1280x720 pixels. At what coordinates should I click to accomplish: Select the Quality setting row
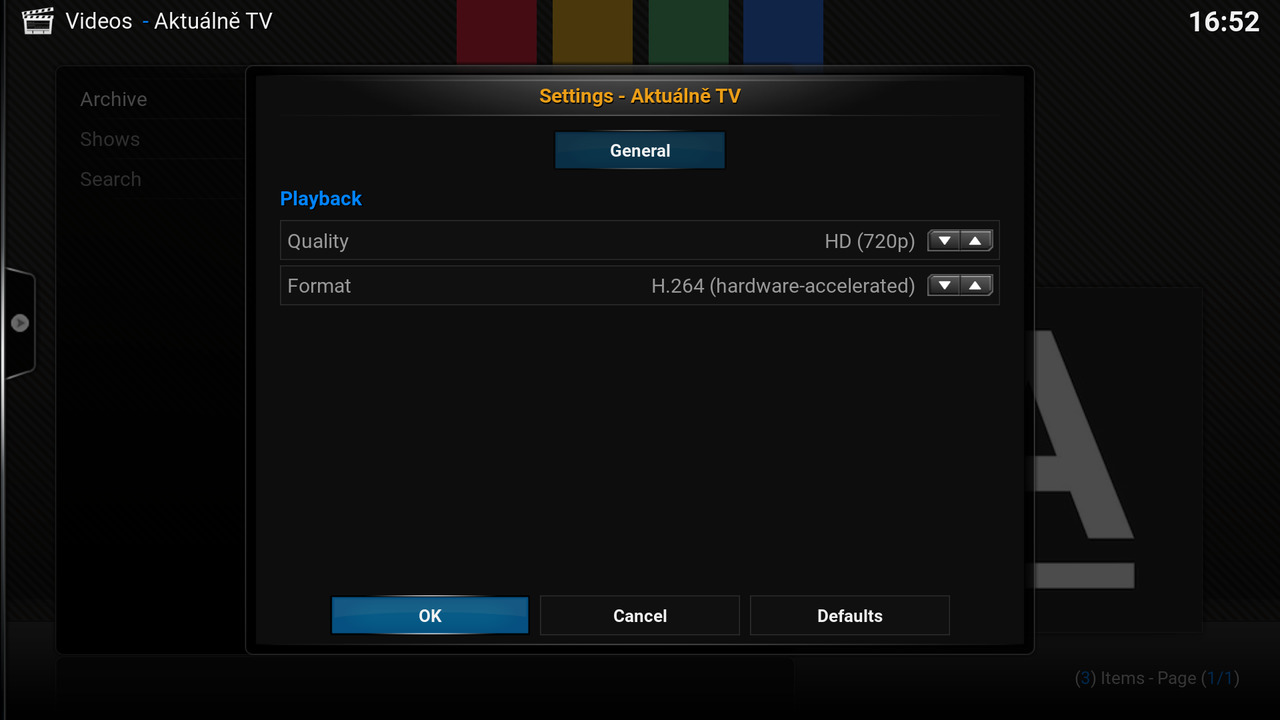coord(600,241)
